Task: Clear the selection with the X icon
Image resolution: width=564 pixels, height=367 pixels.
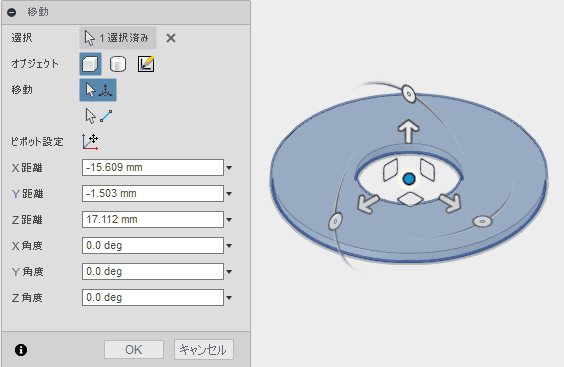Action: [171, 38]
